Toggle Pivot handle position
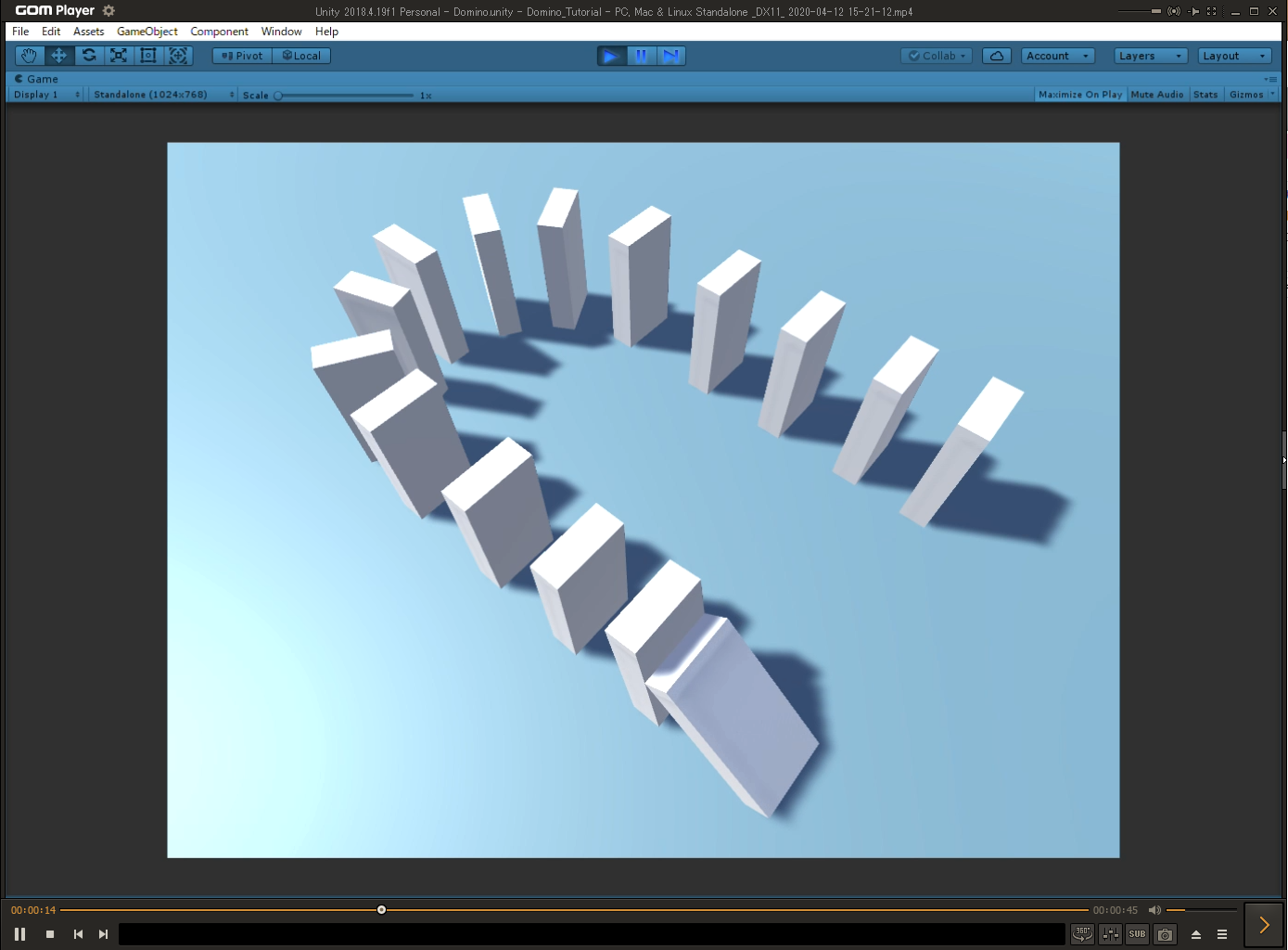The height and width of the screenshot is (950, 1288). pyautogui.click(x=242, y=56)
